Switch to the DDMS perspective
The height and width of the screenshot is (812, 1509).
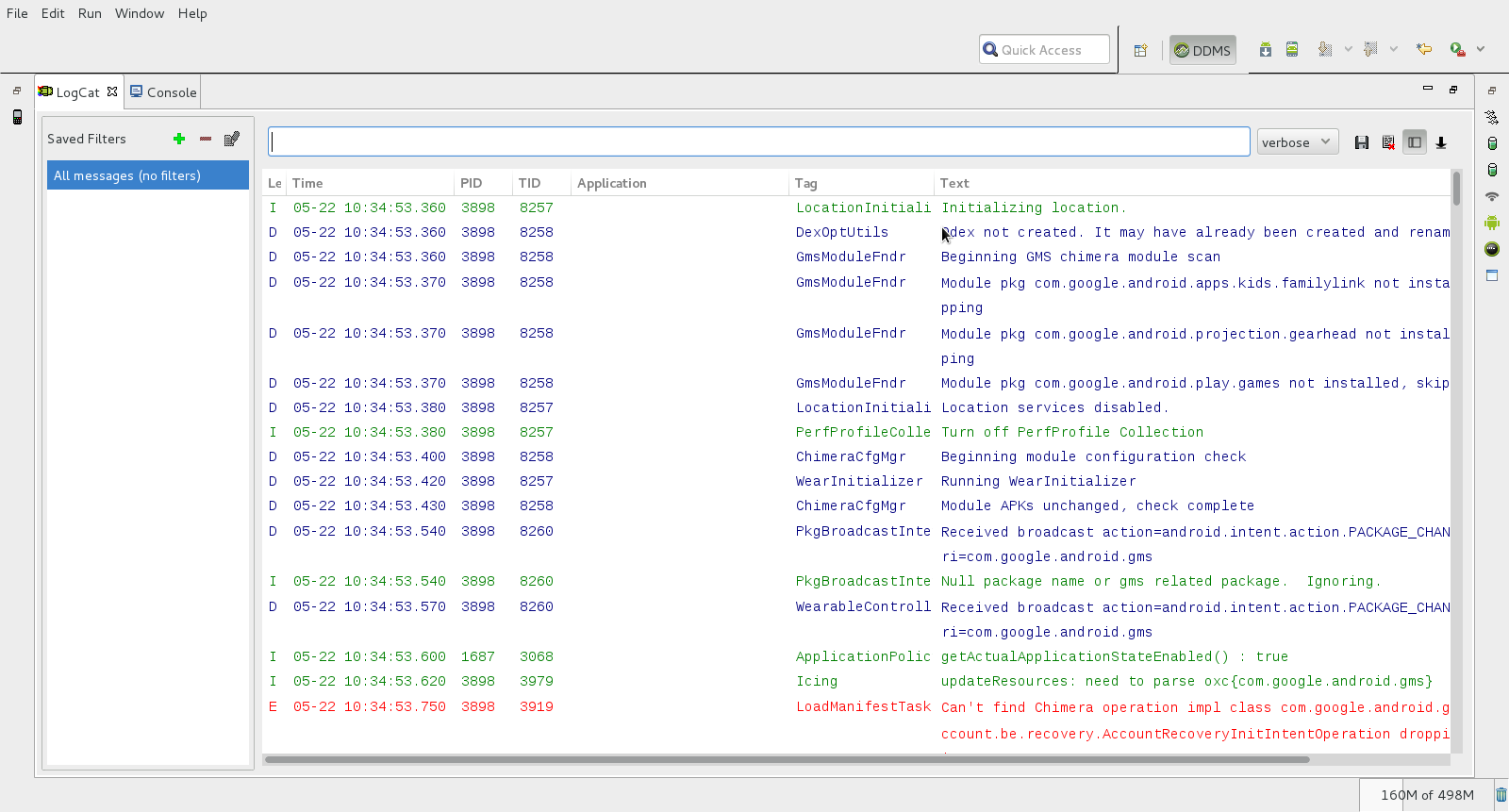click(1202, 50)
